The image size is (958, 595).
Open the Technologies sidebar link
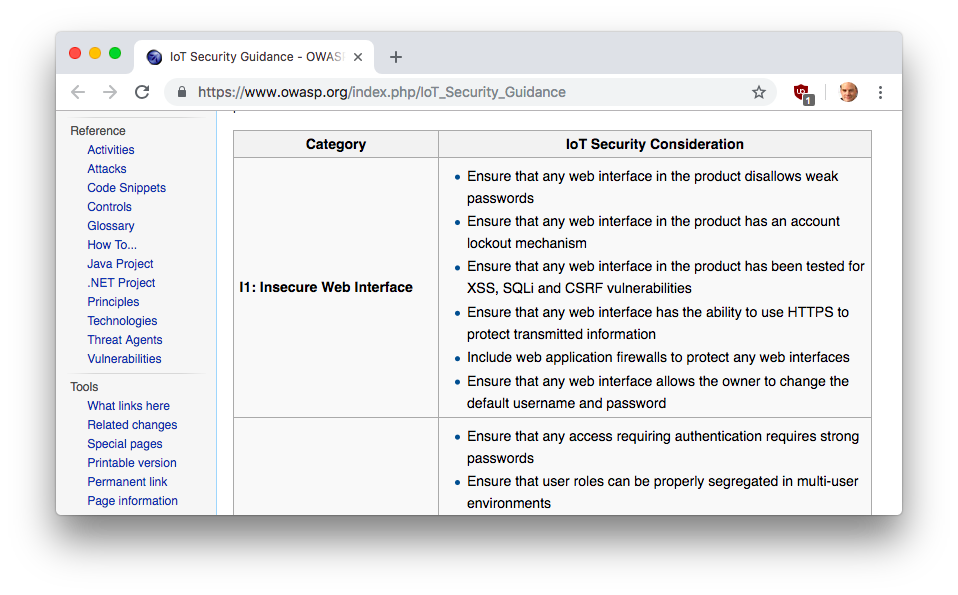coord(122,320)
